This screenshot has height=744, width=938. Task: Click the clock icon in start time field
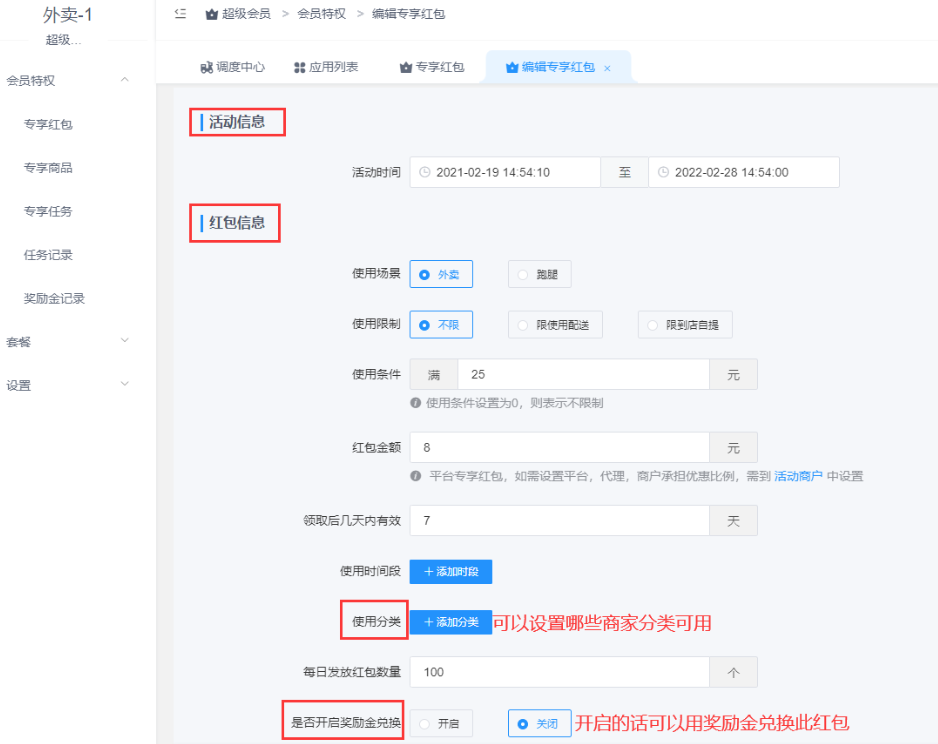(424, 172)
